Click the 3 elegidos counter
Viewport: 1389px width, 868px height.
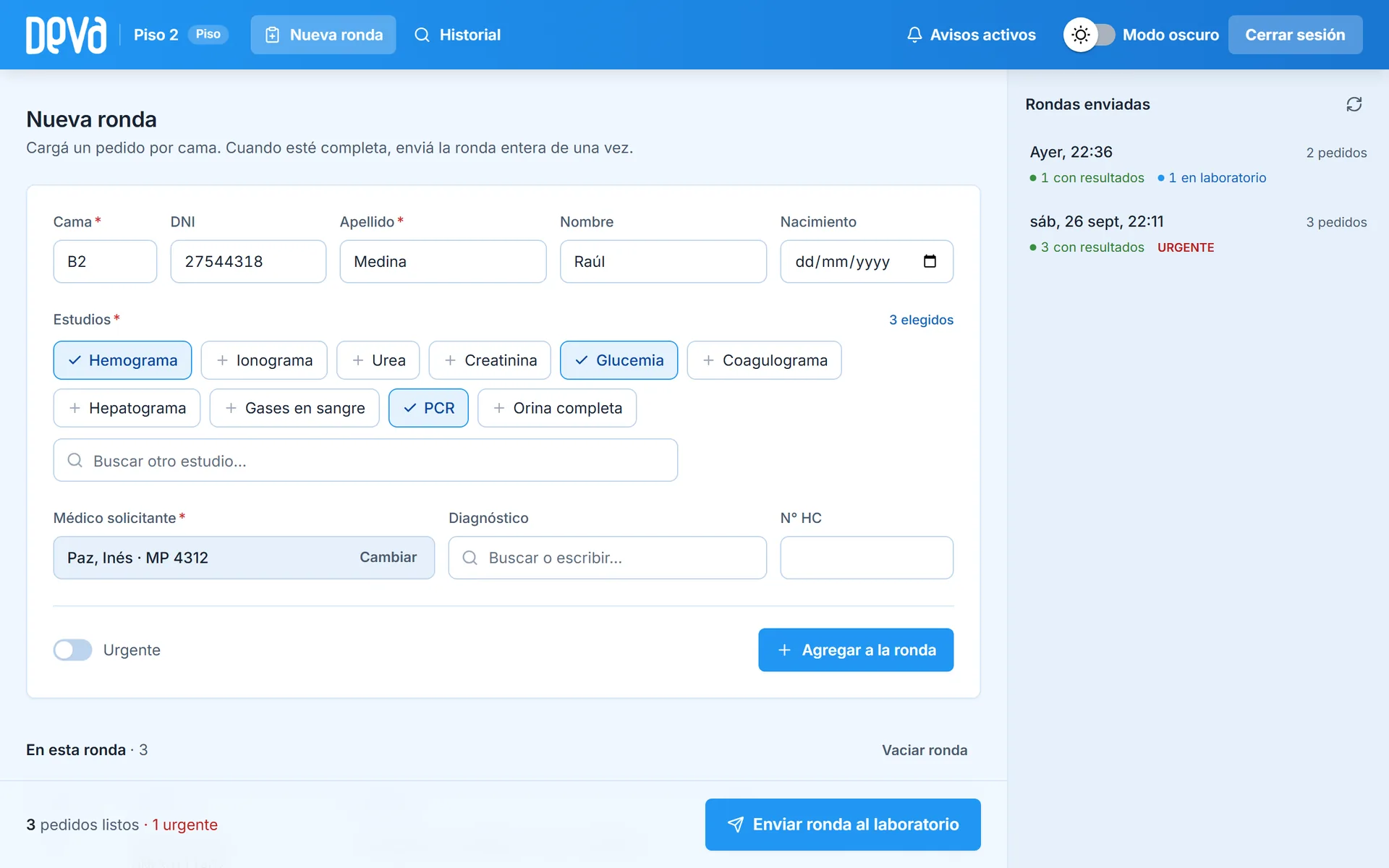[x=921, y=320]
